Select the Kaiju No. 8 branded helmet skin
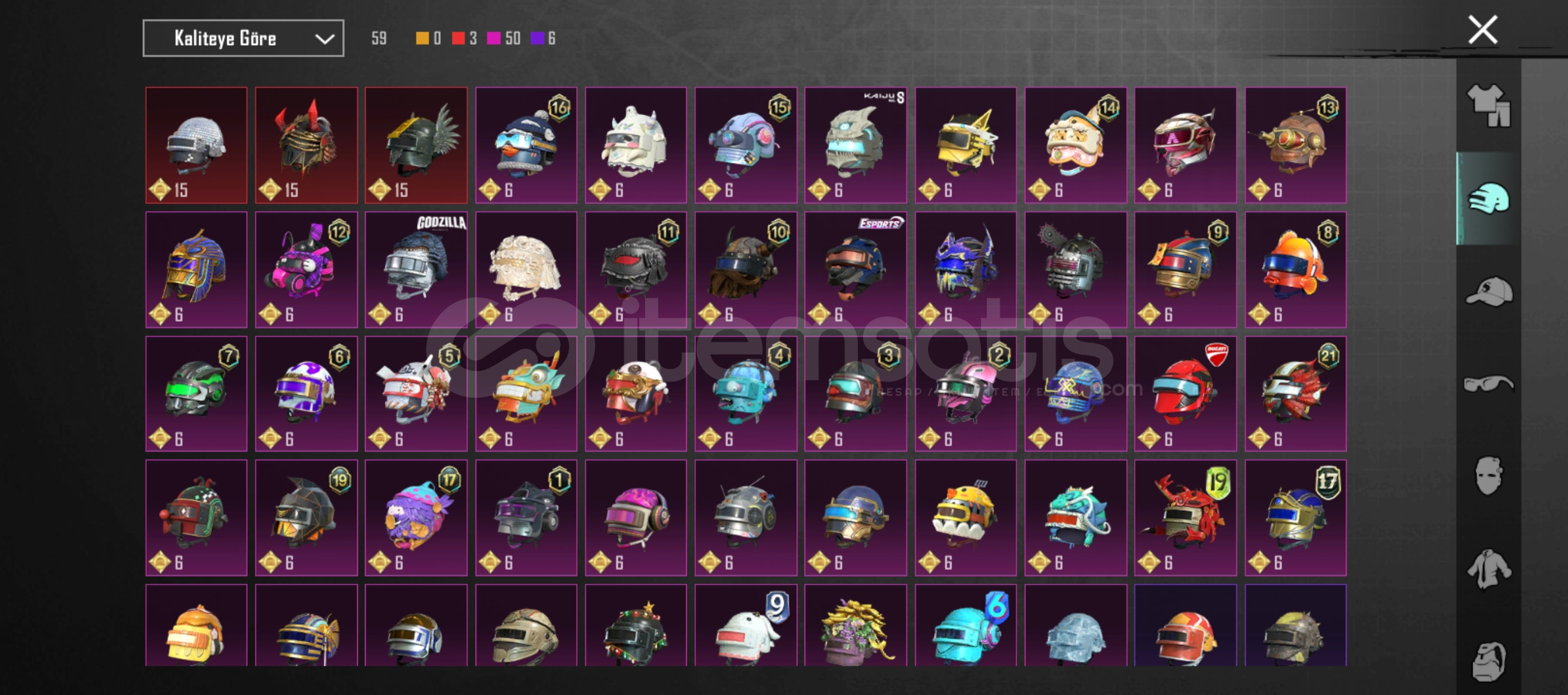Image resolution: width=1568 pixels, height=695 pixels. (x=855, y=145)
